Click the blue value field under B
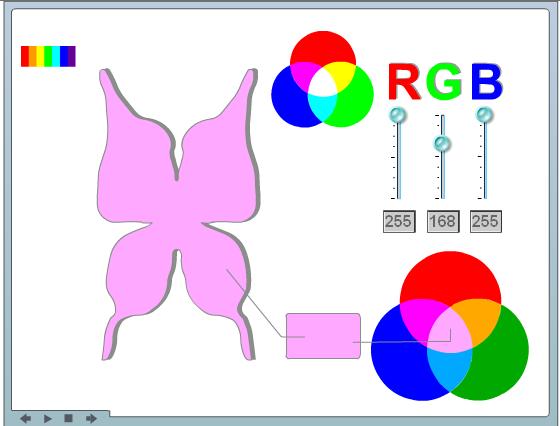Screen dimensions: 560x426 pos(486,222)
